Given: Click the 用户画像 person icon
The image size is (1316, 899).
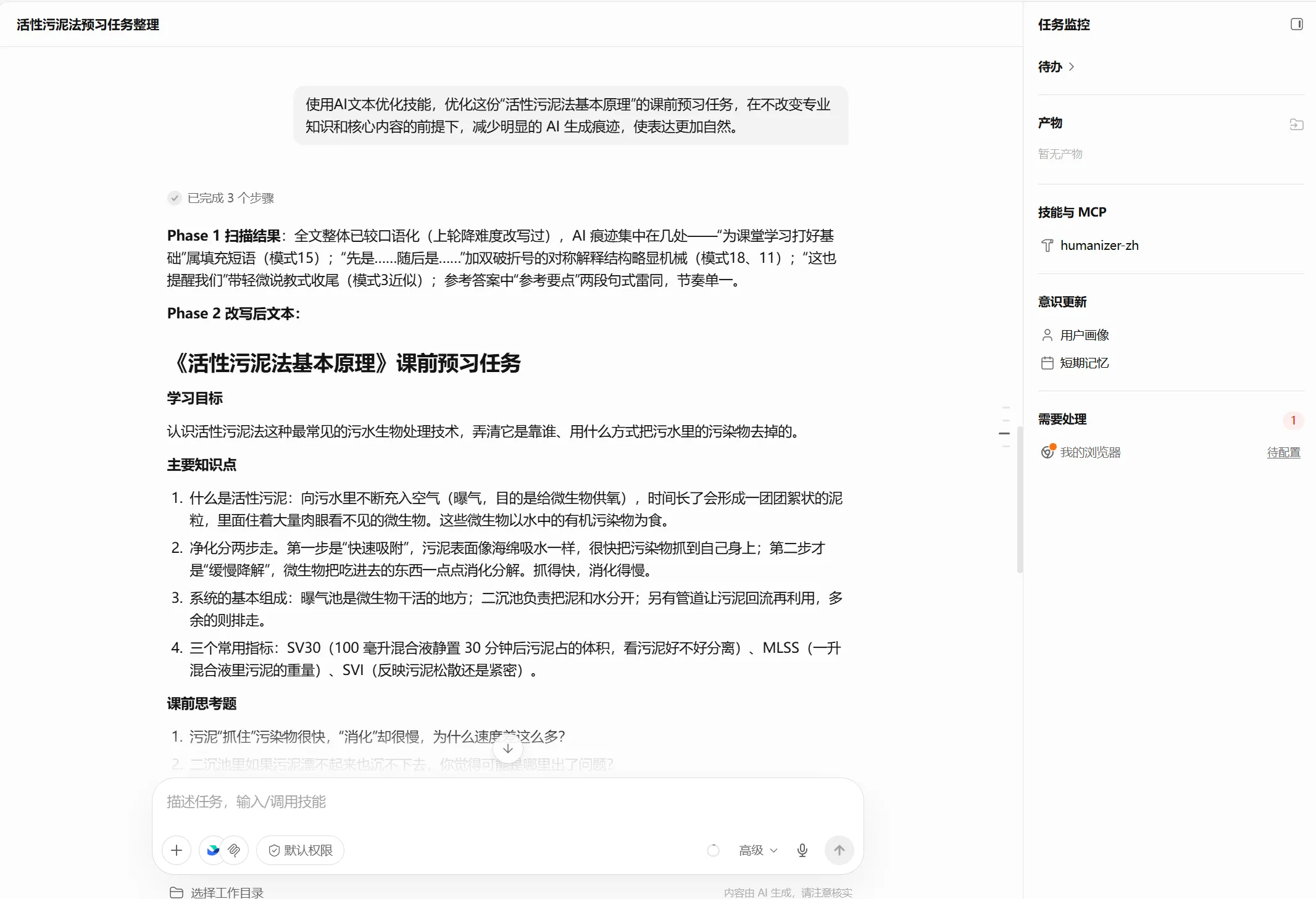Looking at the screenshot, I should coord(1047,335).
